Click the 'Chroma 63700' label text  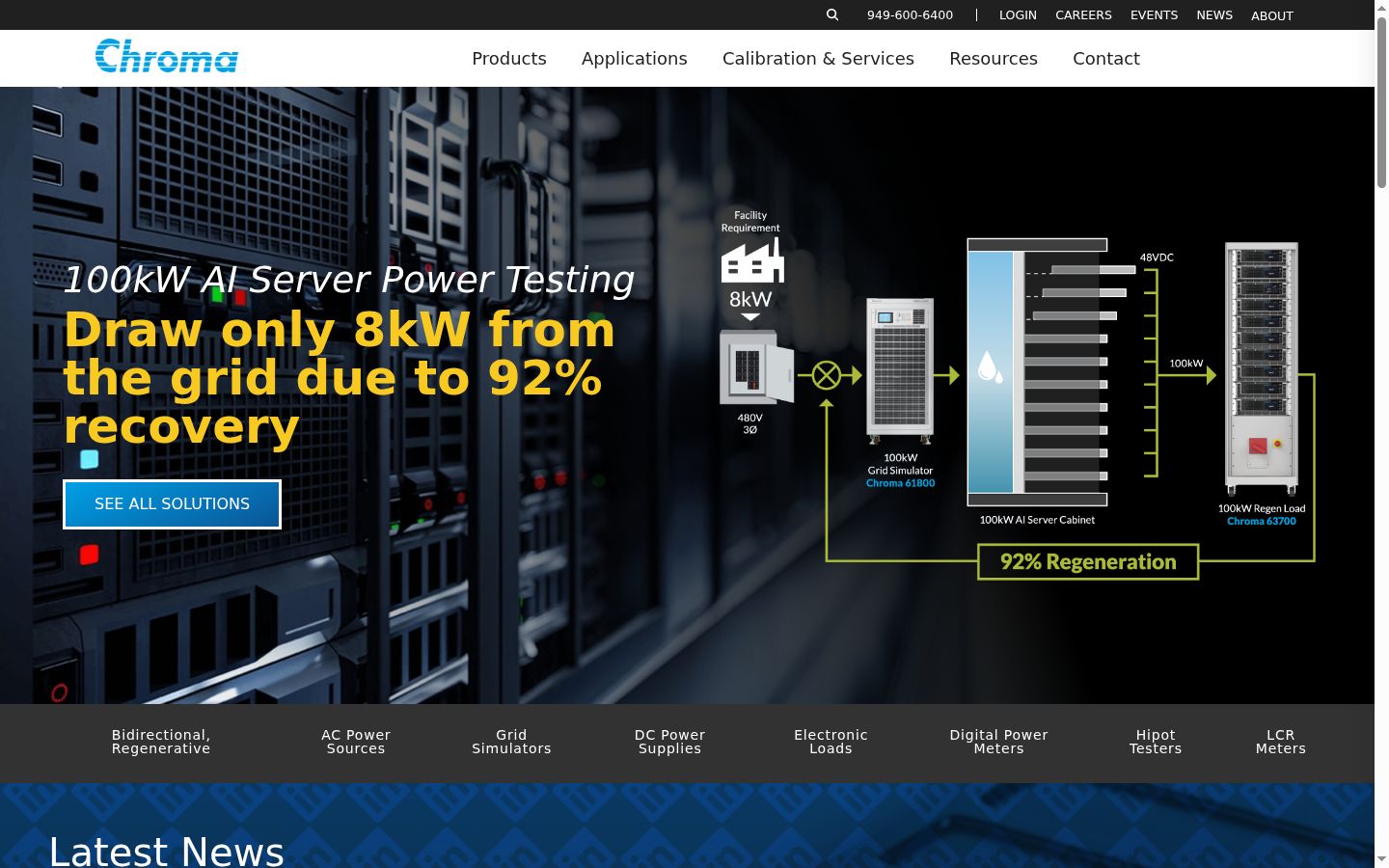point(1262,521)
